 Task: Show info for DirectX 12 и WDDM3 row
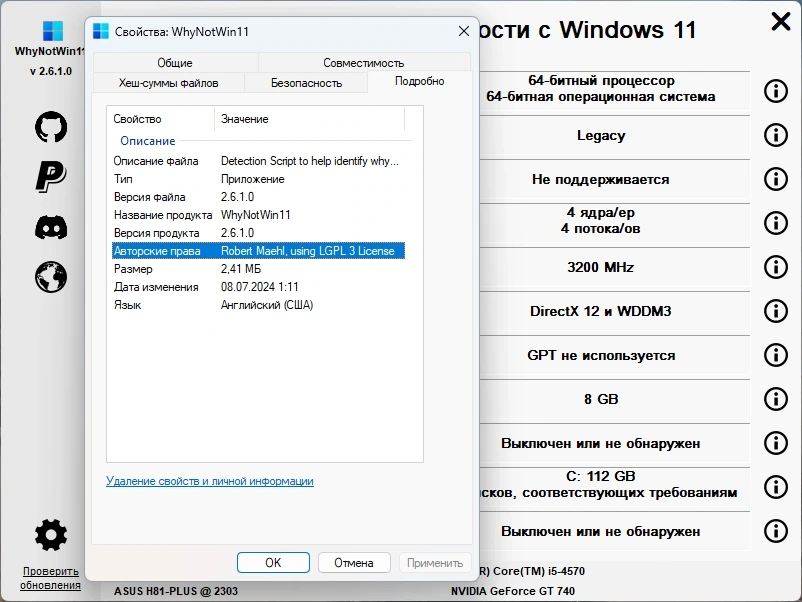point(775,311)
